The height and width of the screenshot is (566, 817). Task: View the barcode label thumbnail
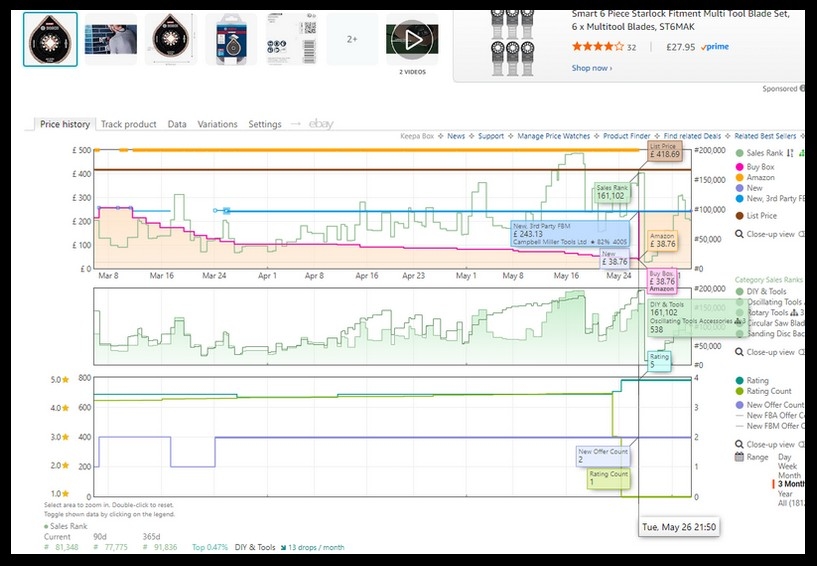pyautogui.click(x=292, y=40)
